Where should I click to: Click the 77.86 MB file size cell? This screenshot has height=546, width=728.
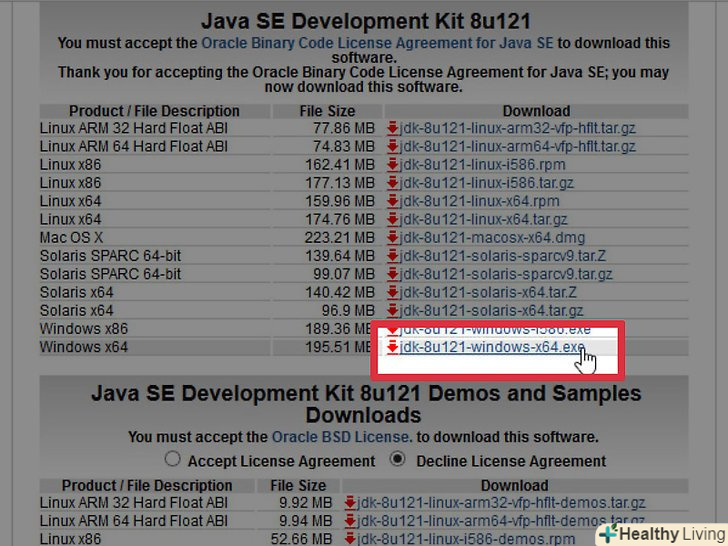344,128
